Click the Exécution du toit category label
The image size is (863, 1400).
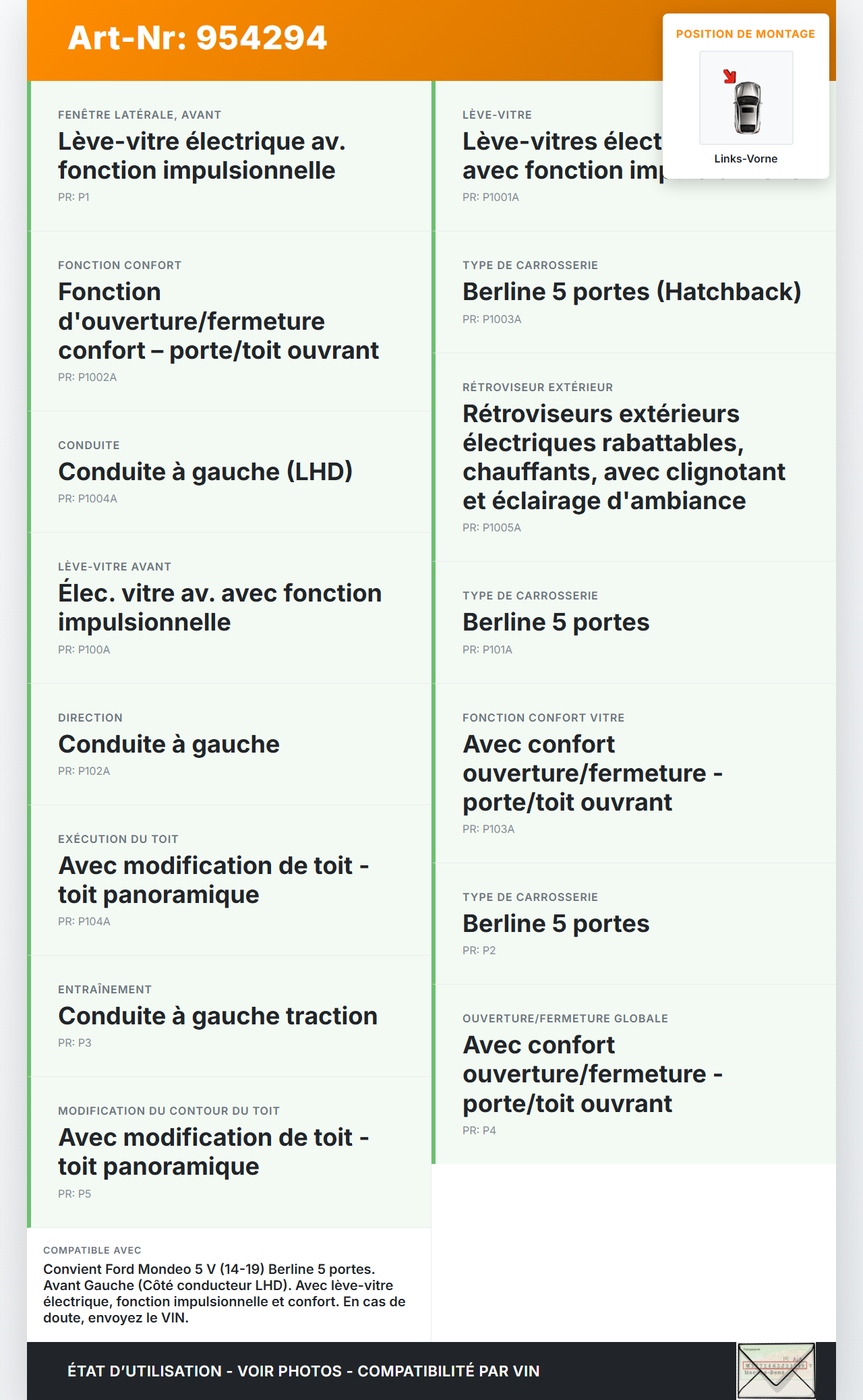click(118, 839)
